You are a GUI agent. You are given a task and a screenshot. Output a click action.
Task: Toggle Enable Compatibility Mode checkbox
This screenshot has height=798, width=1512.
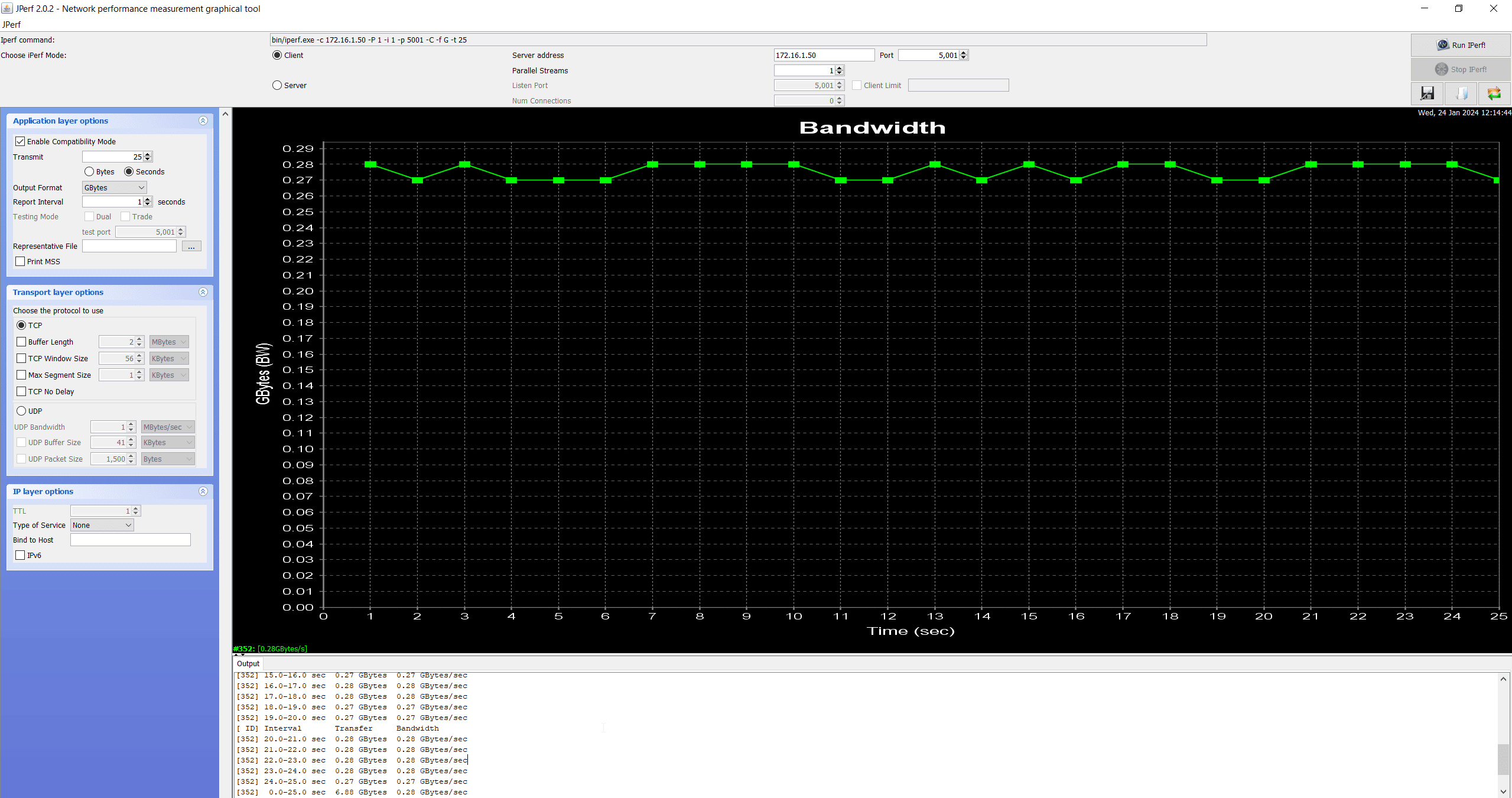tap(20, 141)
